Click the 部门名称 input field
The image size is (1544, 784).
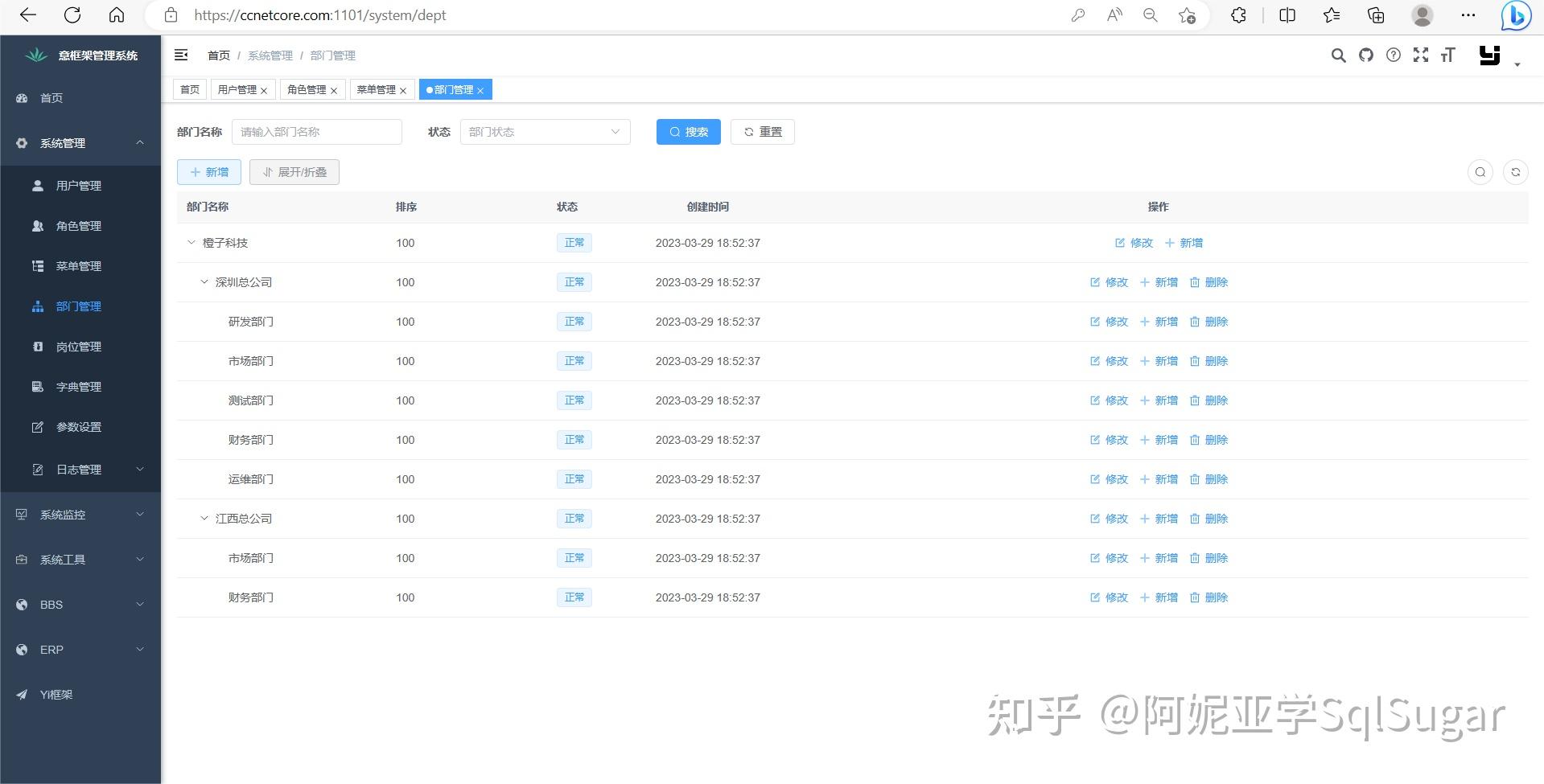(317, 131)
